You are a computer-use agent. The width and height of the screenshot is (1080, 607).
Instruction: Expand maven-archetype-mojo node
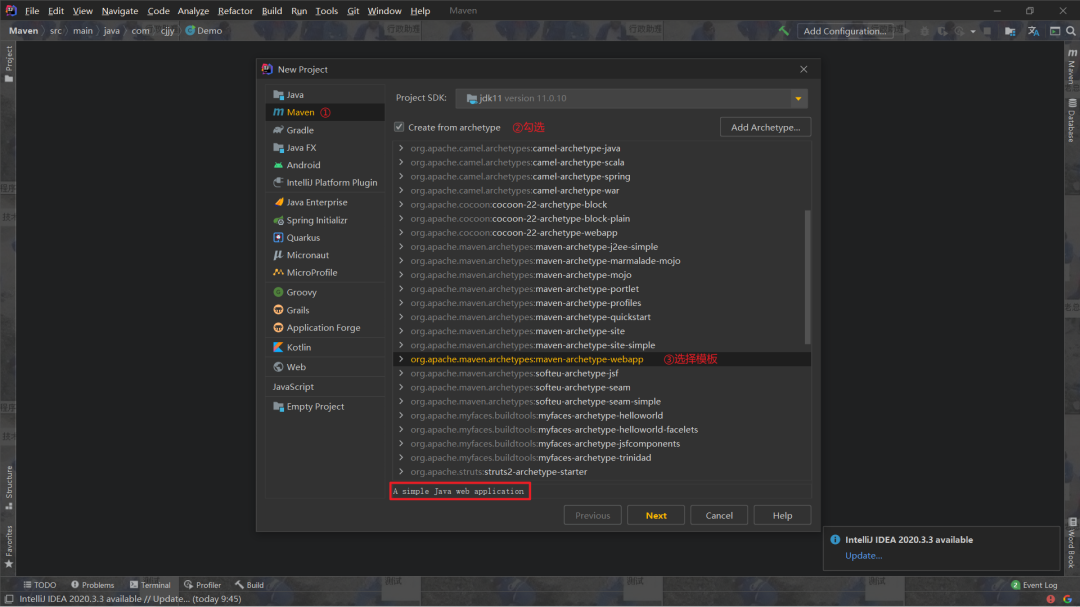[x=401, y=275]
